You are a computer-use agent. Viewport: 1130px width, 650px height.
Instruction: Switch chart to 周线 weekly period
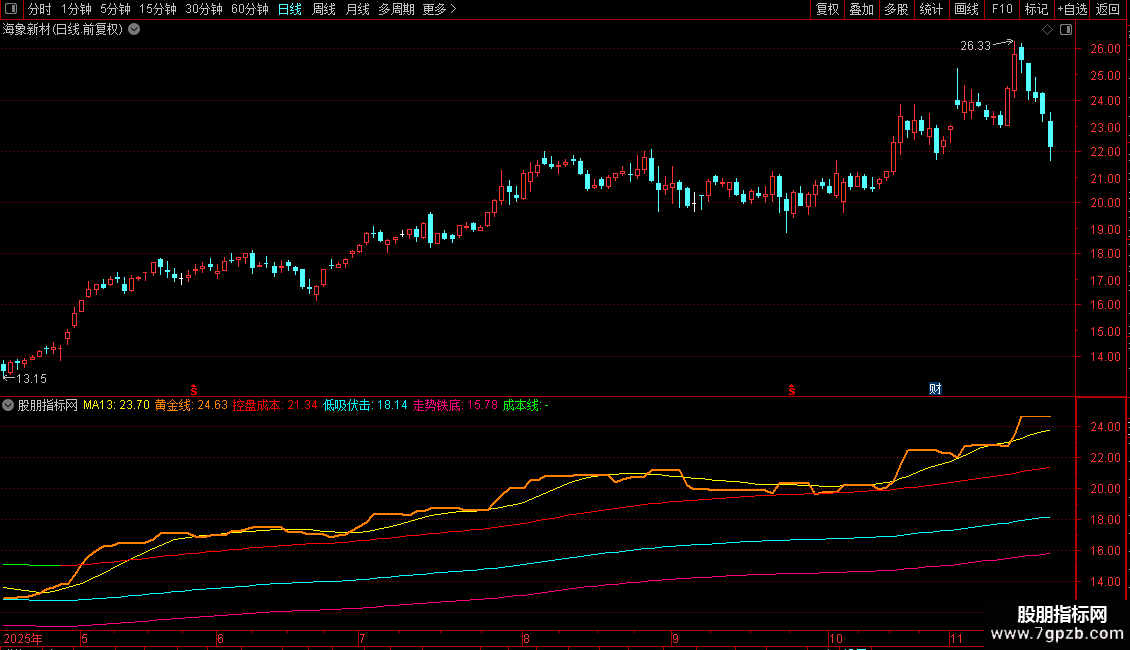[324, 9]
